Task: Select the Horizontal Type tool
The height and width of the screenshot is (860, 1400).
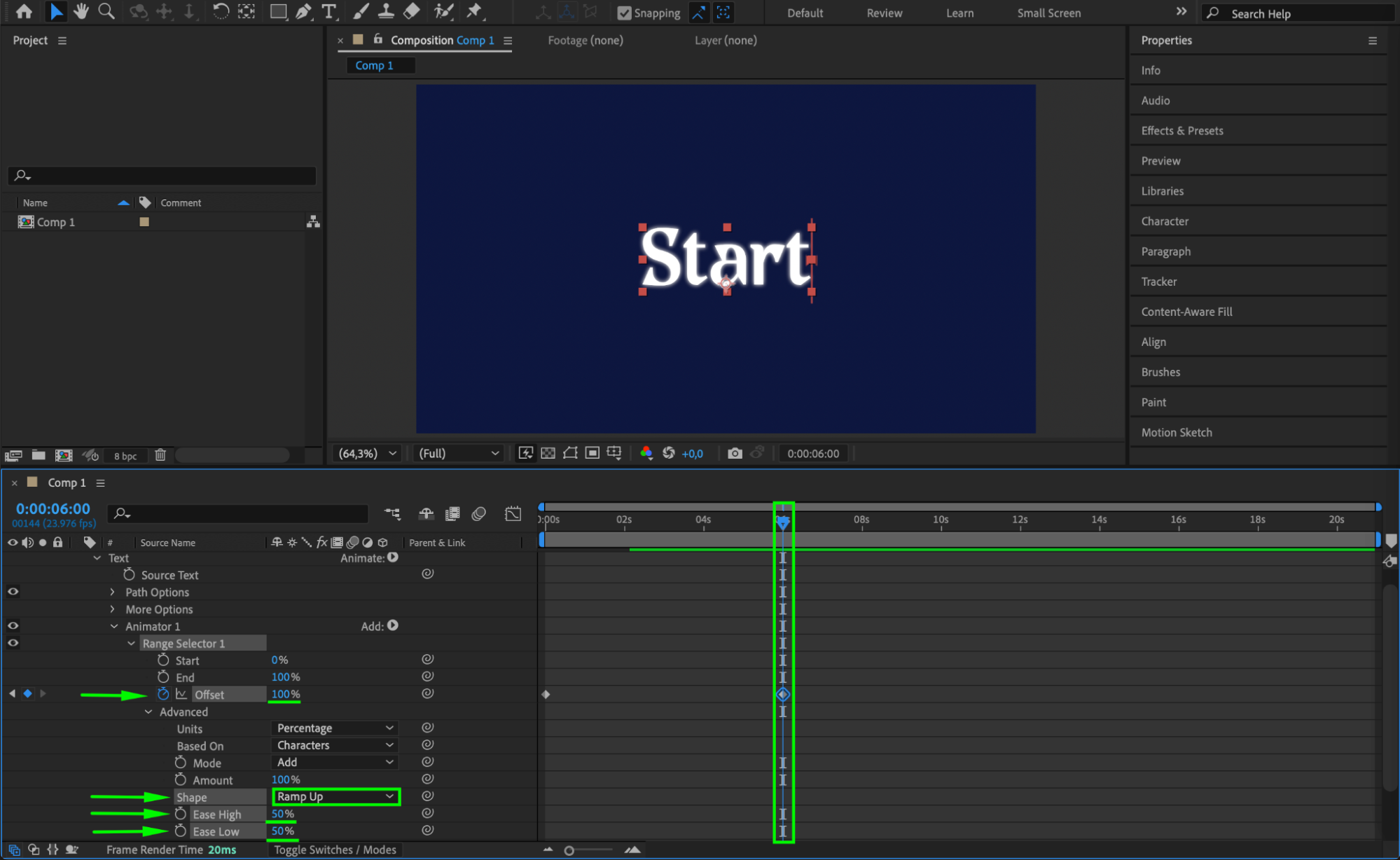Action: (328, 11)
